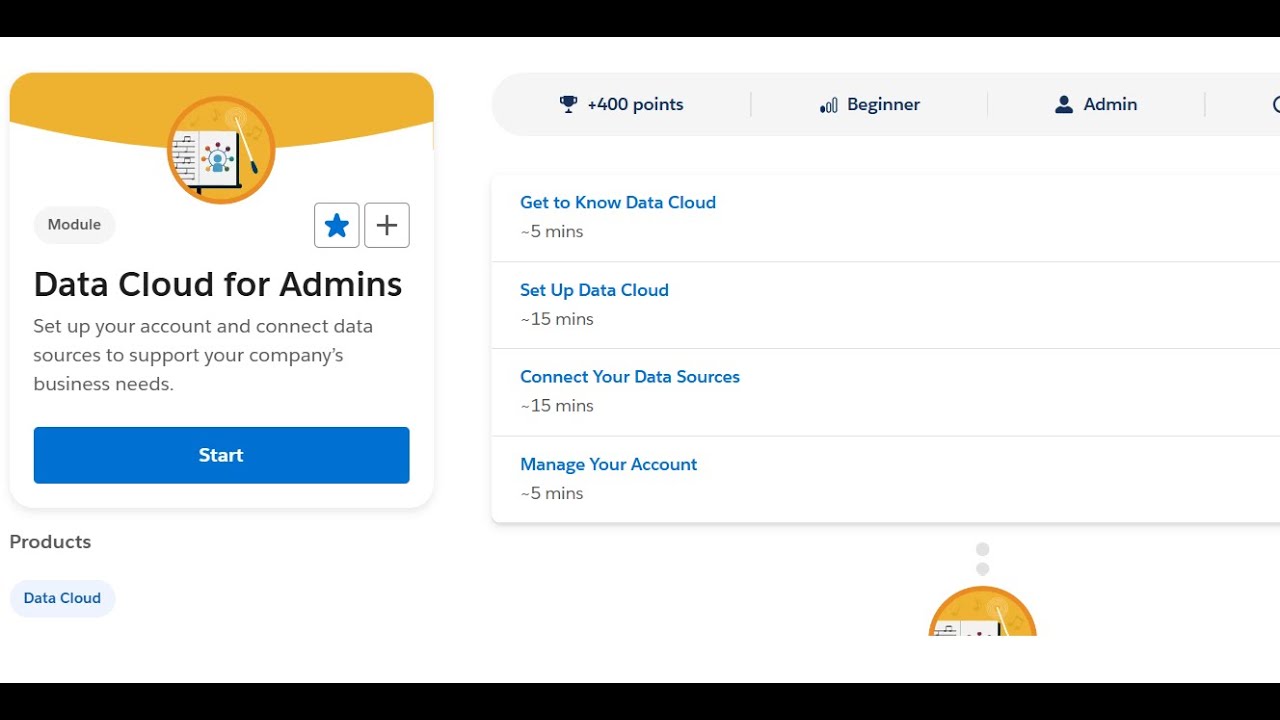Click the Products heading

[x=50, y=542]
